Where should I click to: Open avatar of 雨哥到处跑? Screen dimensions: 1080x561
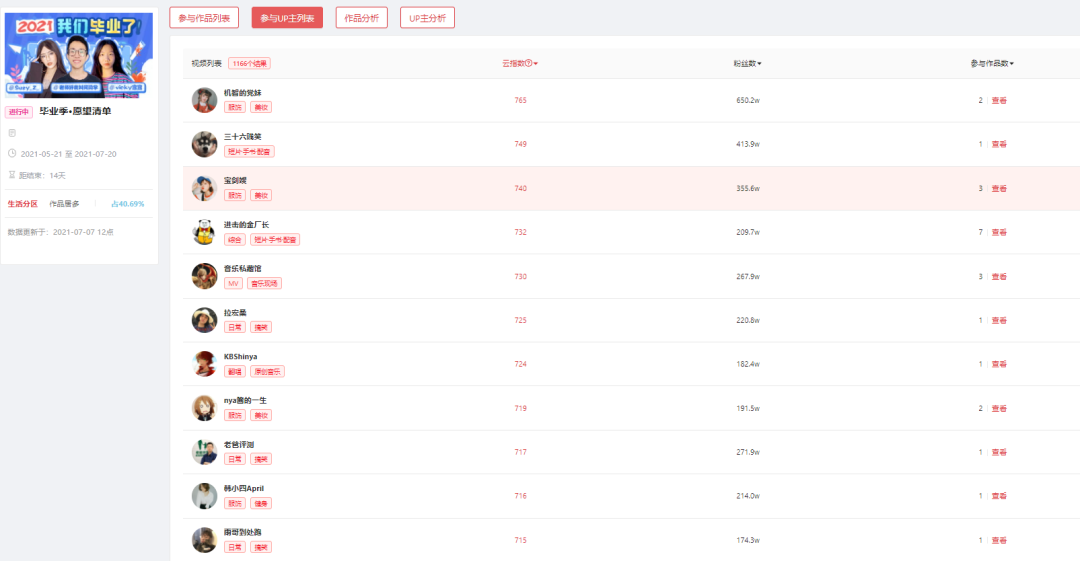[205, 540]
